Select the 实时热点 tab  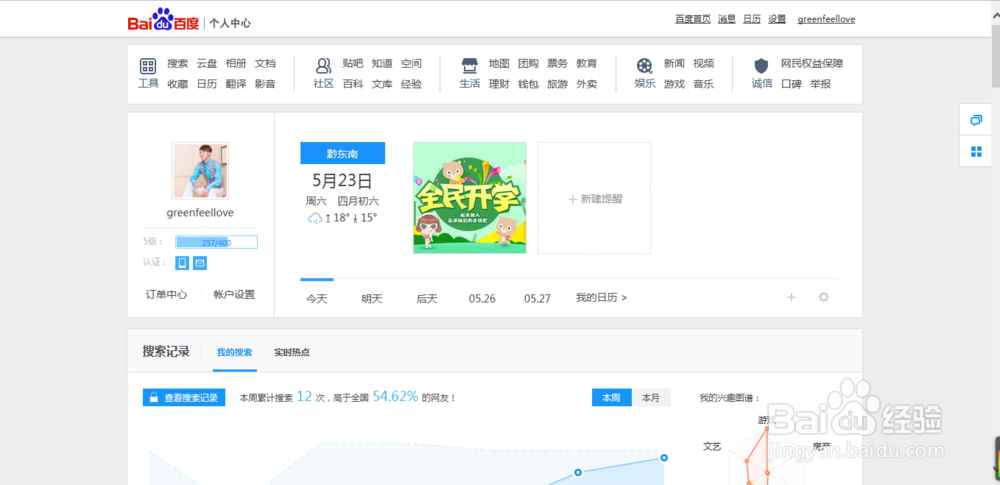tap(292, 352)
